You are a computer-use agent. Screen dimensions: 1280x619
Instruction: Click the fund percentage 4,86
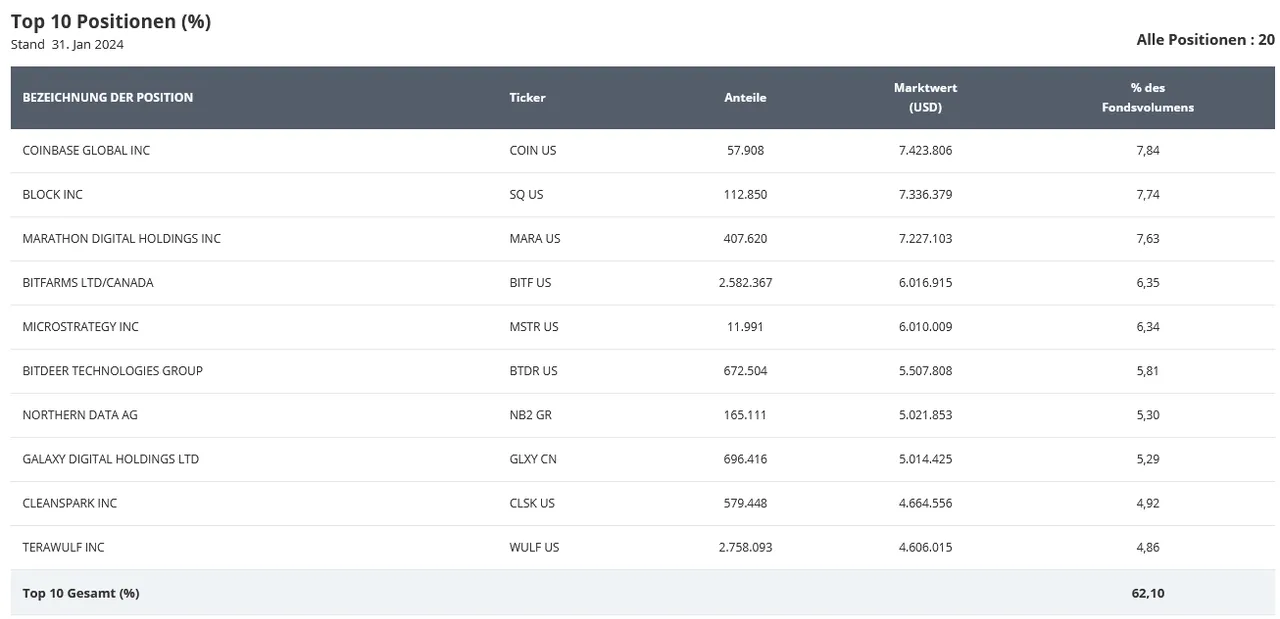pos(1148,546)
